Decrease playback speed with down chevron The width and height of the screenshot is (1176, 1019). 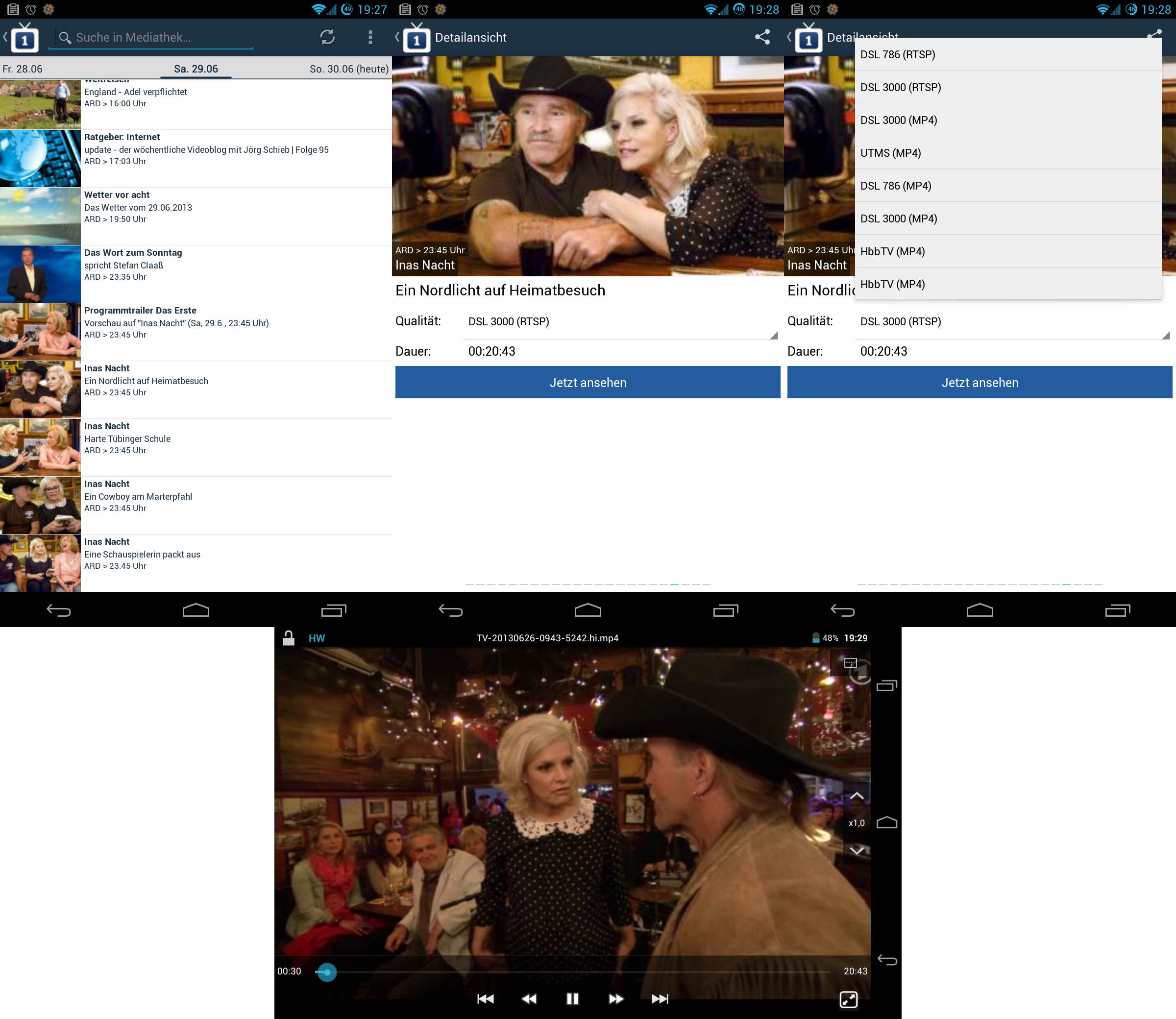(857, 850)
